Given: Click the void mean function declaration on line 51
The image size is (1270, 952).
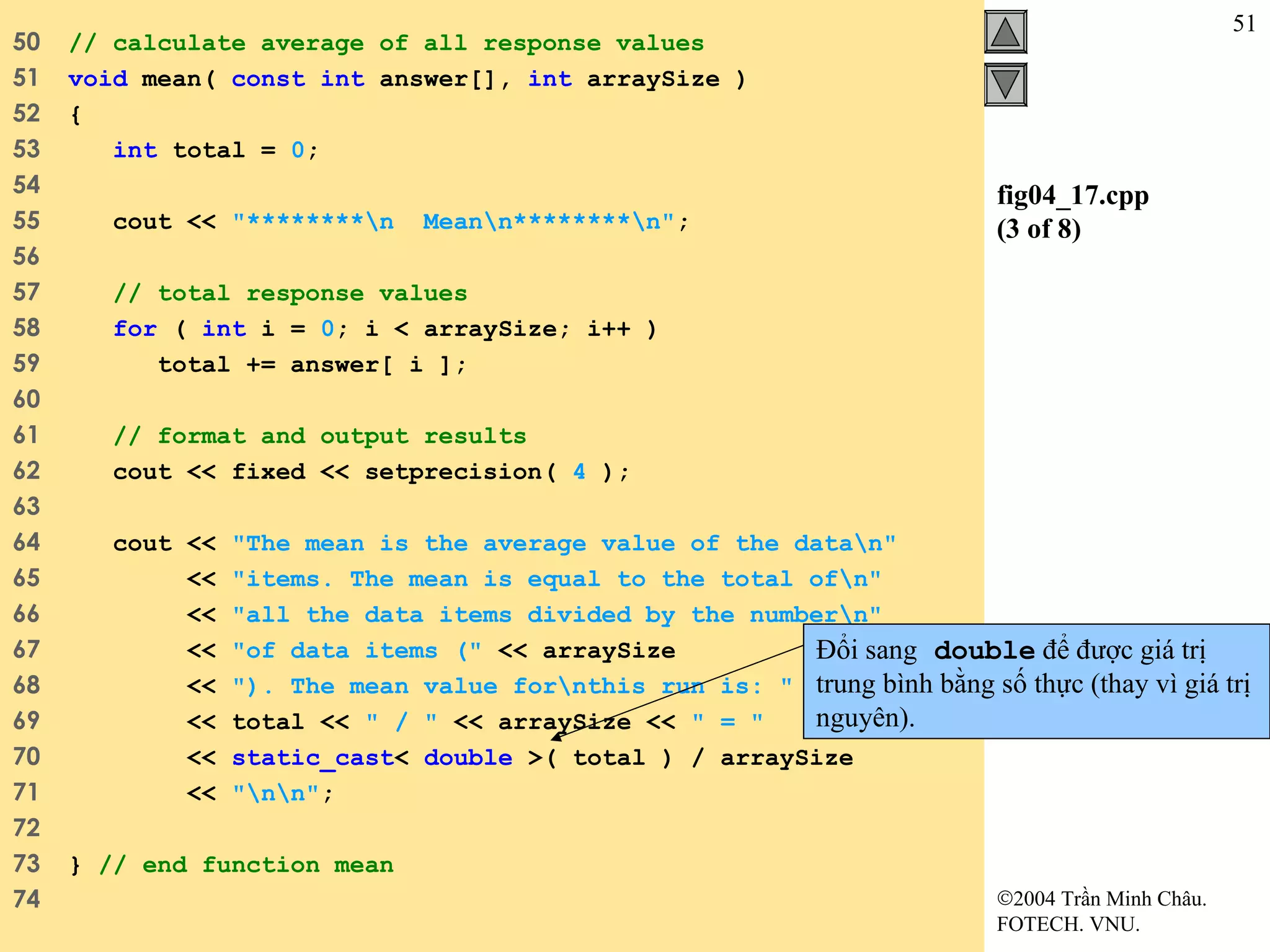Looking at the screenshot, I should pos(407,79).
